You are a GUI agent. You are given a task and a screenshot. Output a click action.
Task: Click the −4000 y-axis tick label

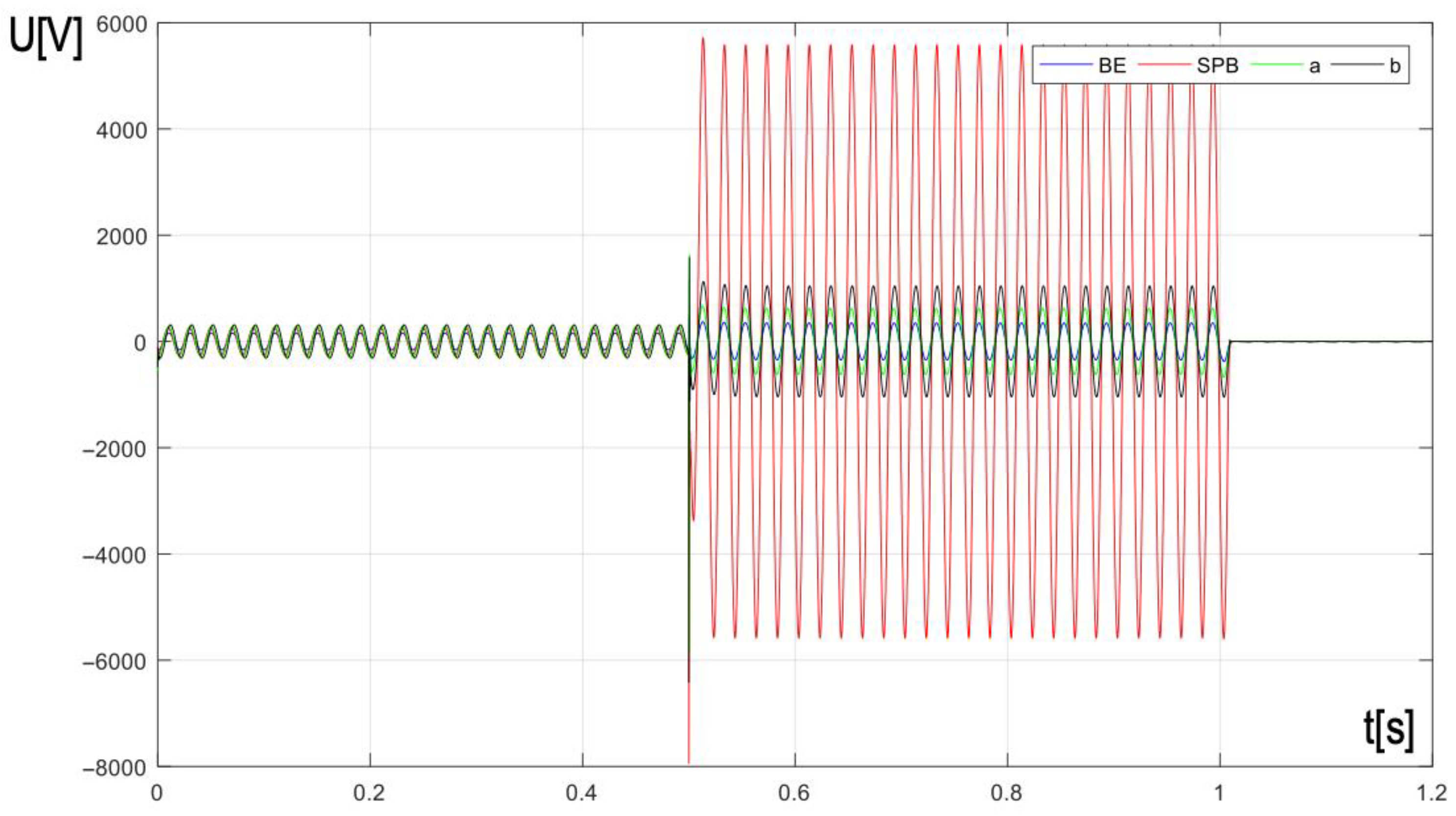(115, 555)
